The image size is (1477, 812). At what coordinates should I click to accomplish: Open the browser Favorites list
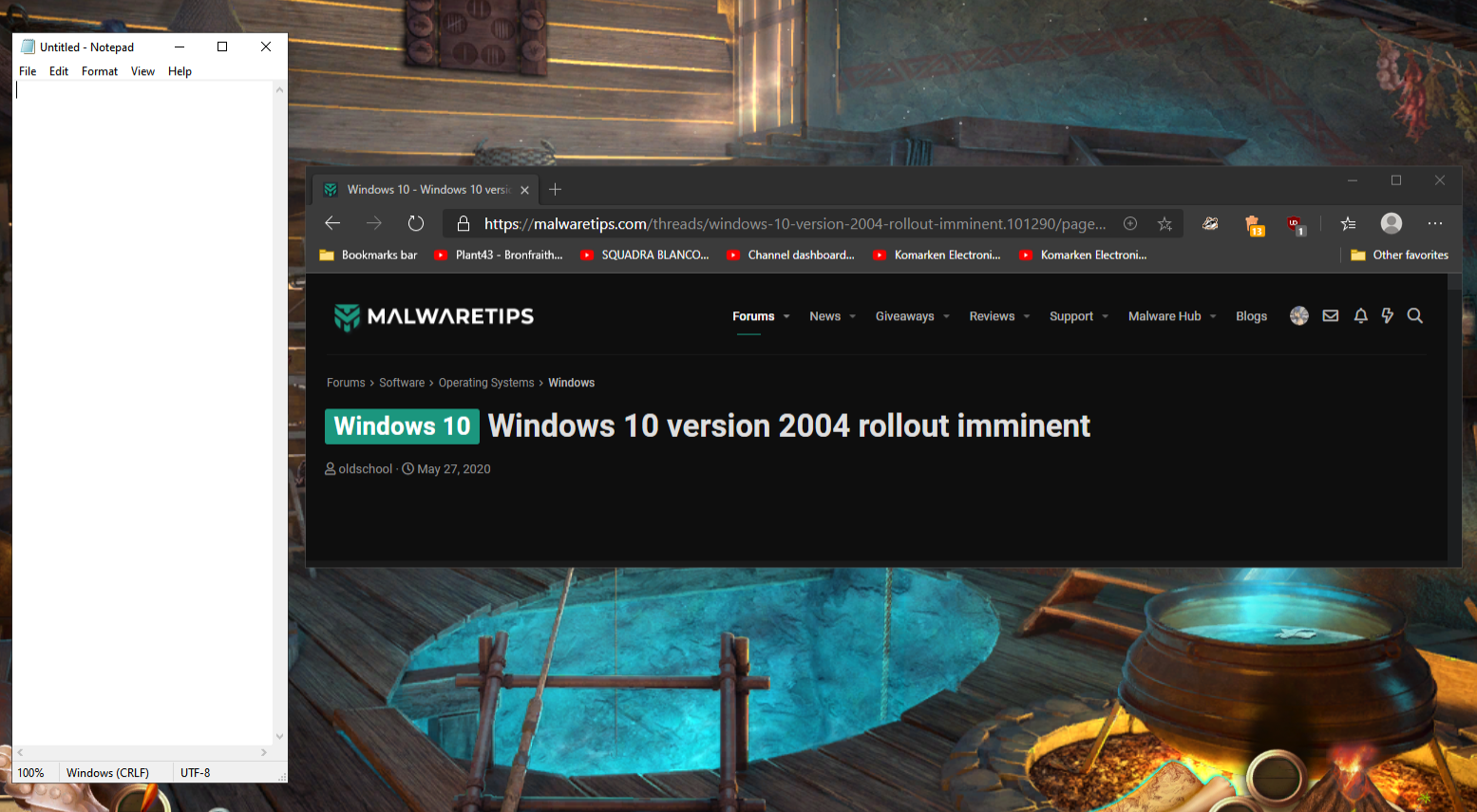1348,223
